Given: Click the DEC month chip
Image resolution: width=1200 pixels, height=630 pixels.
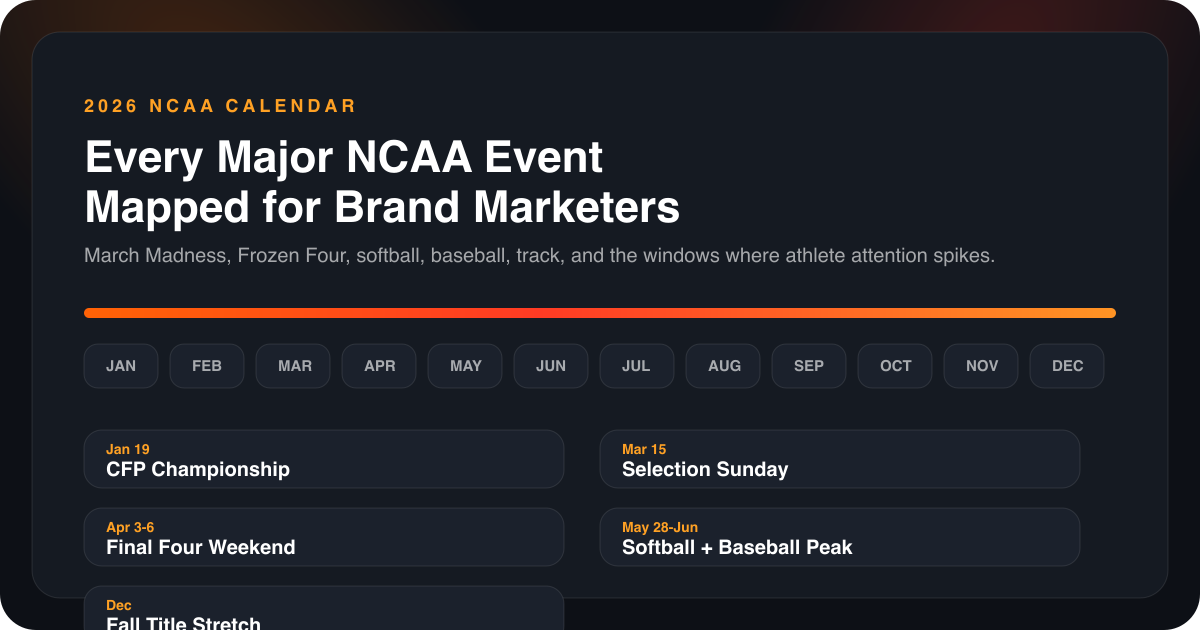Looking at the screenshot, I should click(1067, 366).
